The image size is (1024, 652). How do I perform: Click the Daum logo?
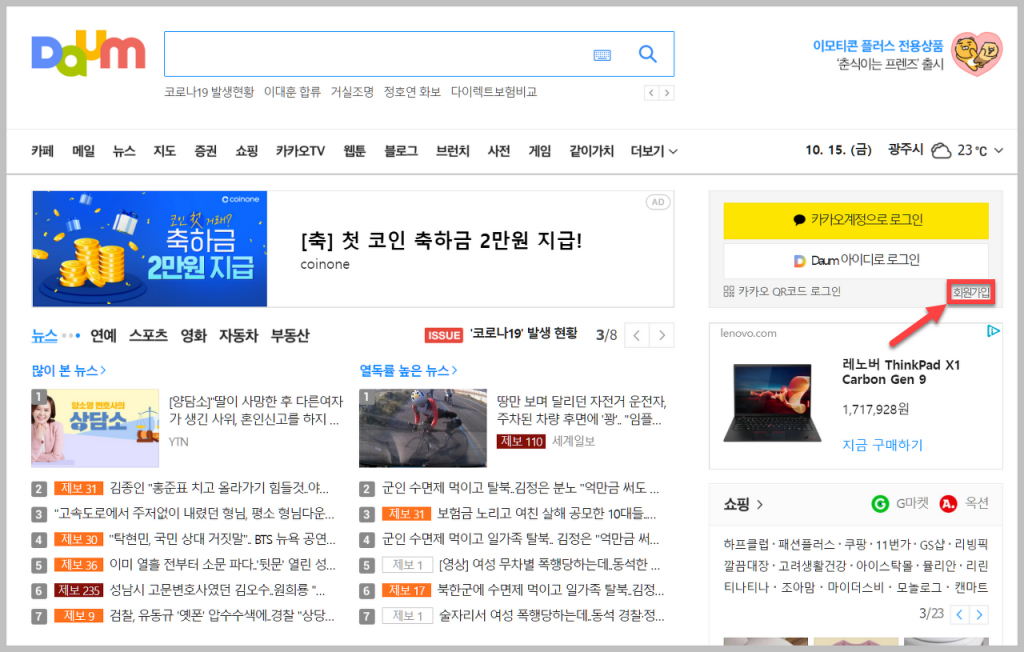click(88, 52)
